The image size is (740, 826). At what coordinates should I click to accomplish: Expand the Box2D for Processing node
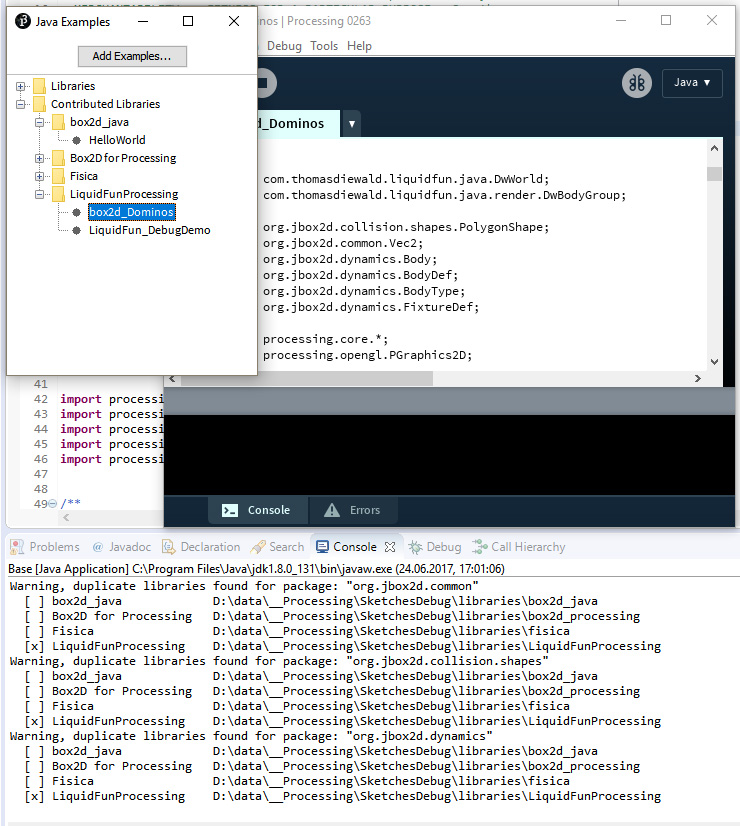(x=39, y=158)
